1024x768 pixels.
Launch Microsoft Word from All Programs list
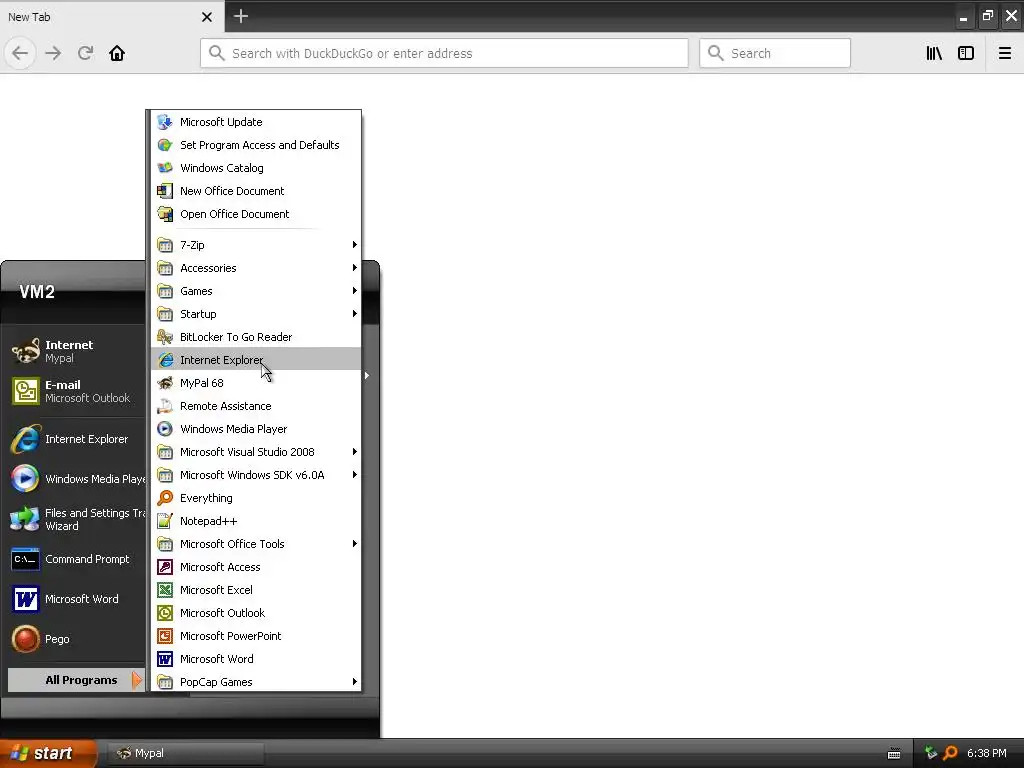[x=256, y=659]
